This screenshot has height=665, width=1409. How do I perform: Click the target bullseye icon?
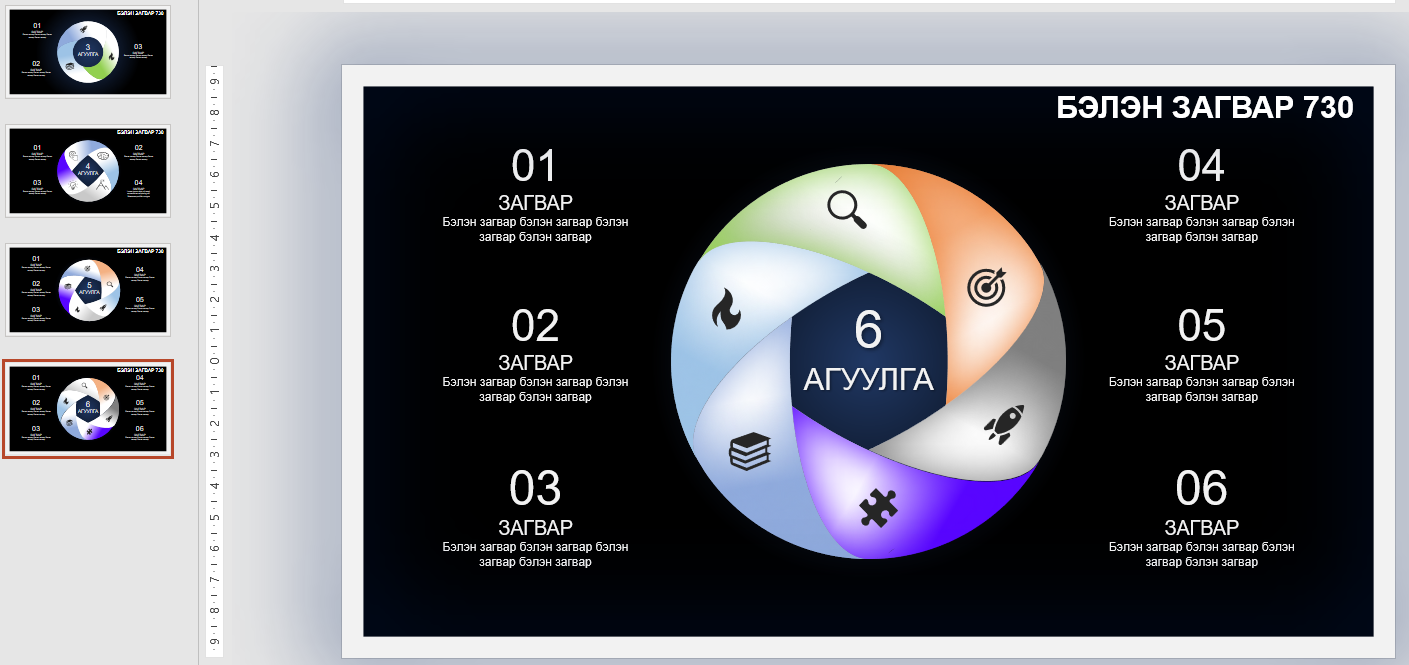pos(986,287)
